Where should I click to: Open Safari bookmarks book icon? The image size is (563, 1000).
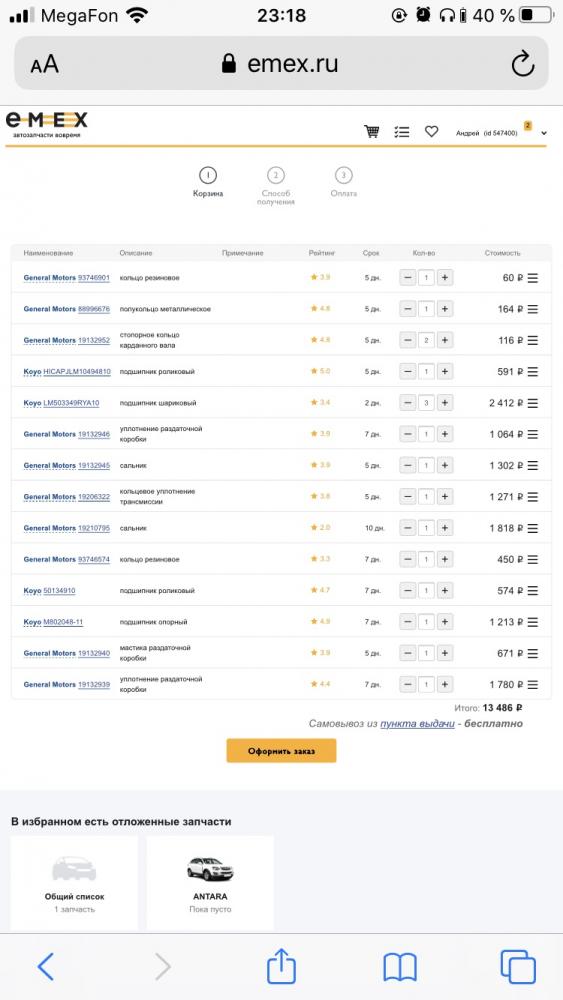point(400,967)
